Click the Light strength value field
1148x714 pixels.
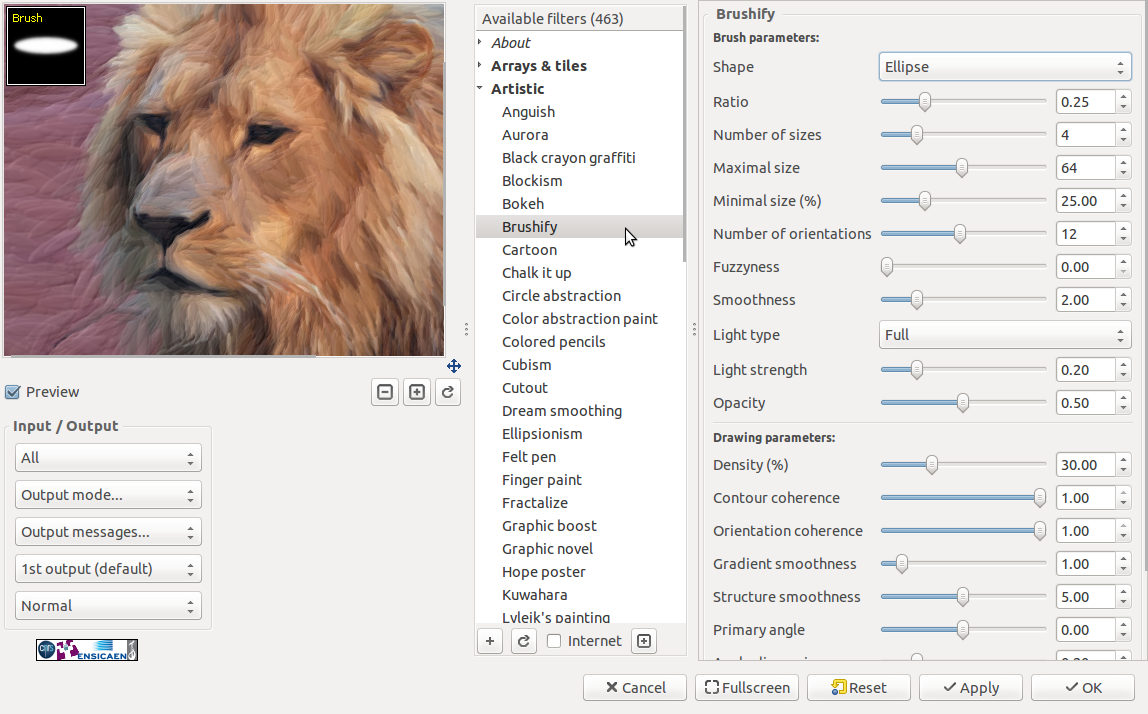coord(1086,370)
